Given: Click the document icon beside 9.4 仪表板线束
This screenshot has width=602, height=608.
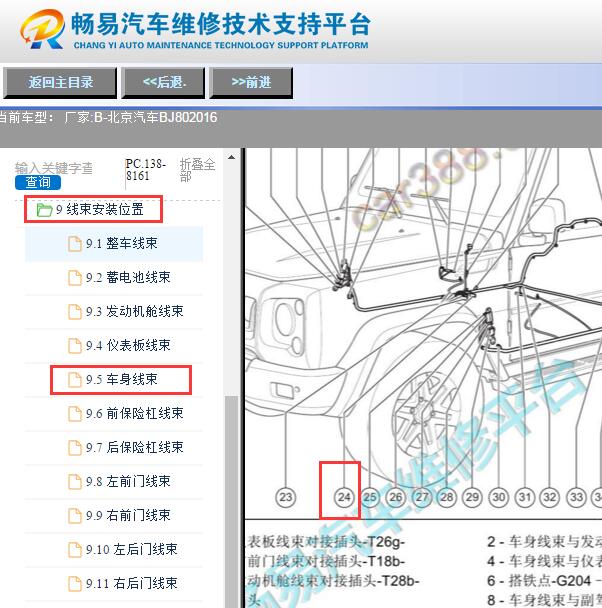Looking at the screenshot, I should 74,346.
